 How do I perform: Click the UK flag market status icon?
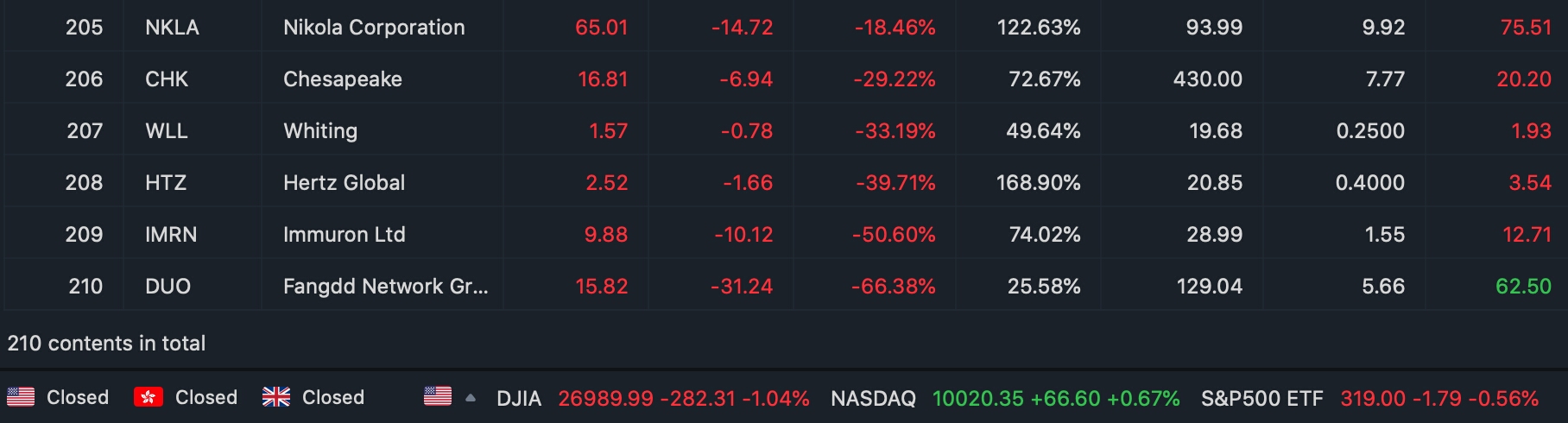click(x=276, y=397)
